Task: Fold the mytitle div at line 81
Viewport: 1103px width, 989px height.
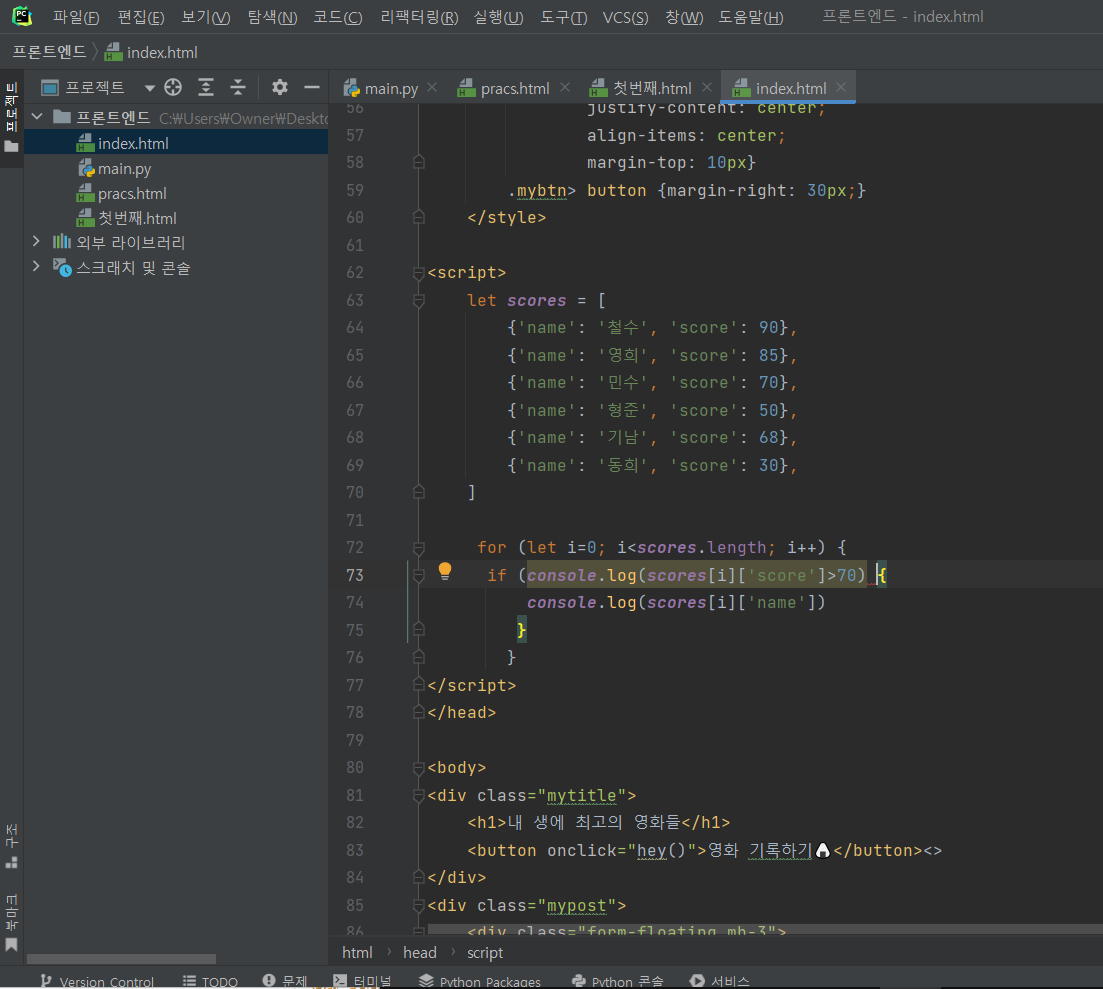Action: click(419, 796)
